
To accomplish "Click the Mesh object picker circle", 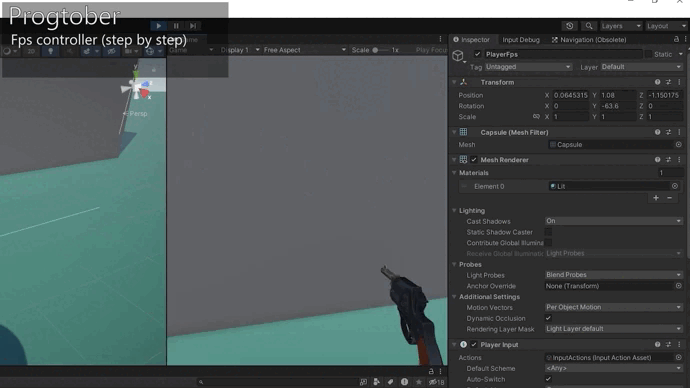I will [x=678, y=145].
